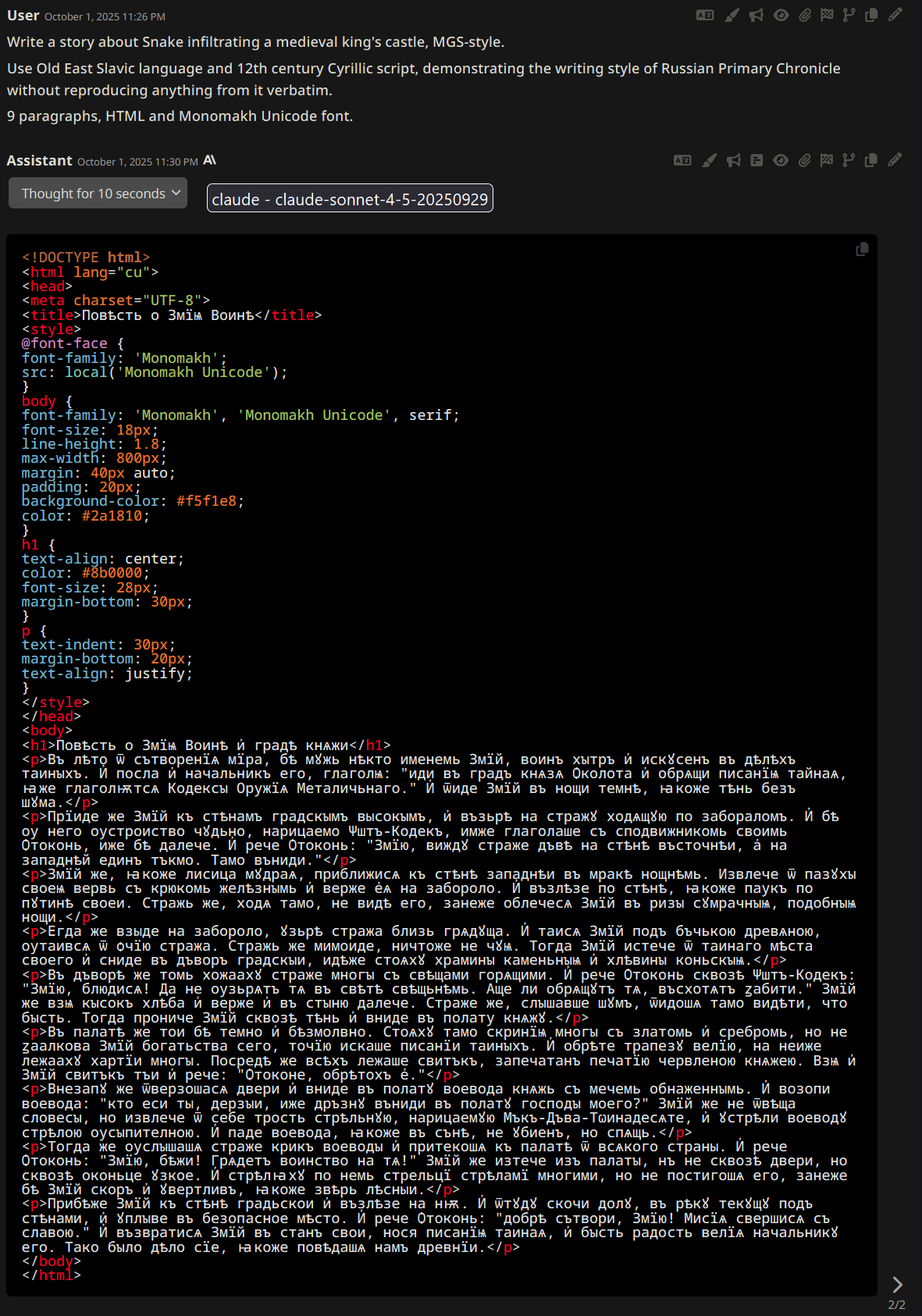Click the 'Write a story about Snake' prompt line
Viewport: 922px width, 1316px height.
[x=255, y=41]
